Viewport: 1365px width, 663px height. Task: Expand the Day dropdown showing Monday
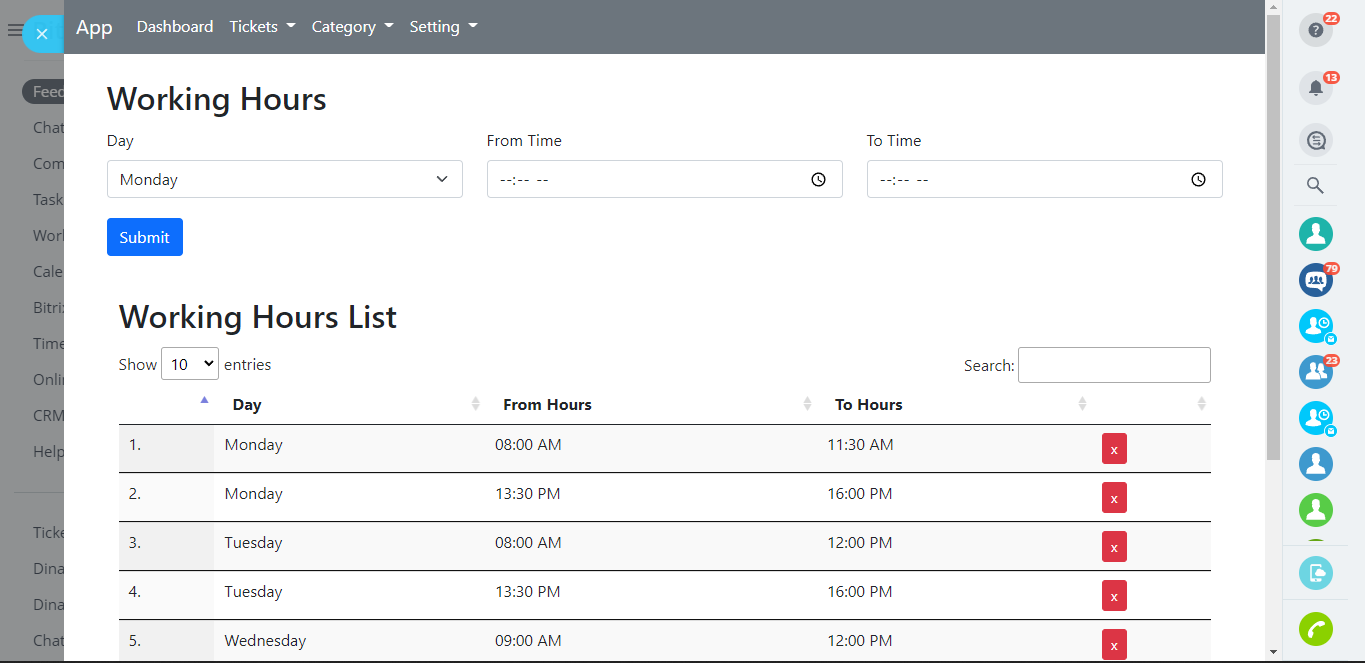coord(284,180)
